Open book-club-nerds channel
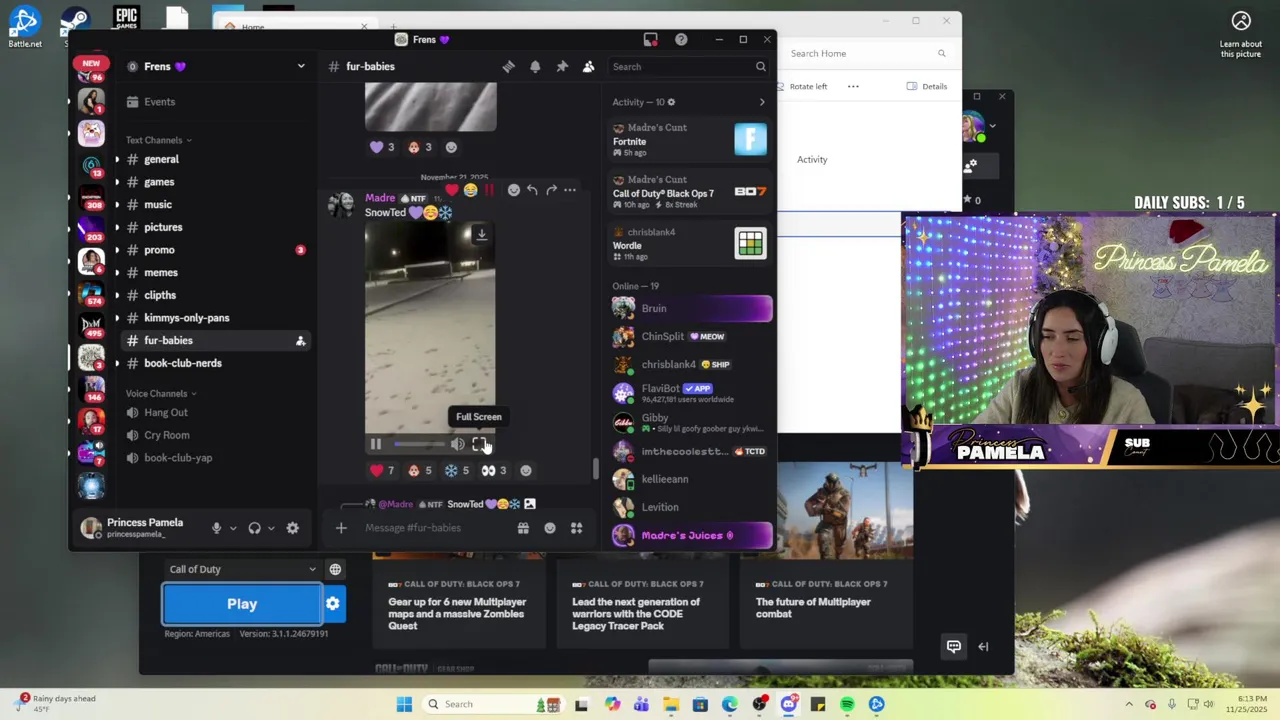Viewport: 1280px width, 720px height. click(x=183, y=363)
